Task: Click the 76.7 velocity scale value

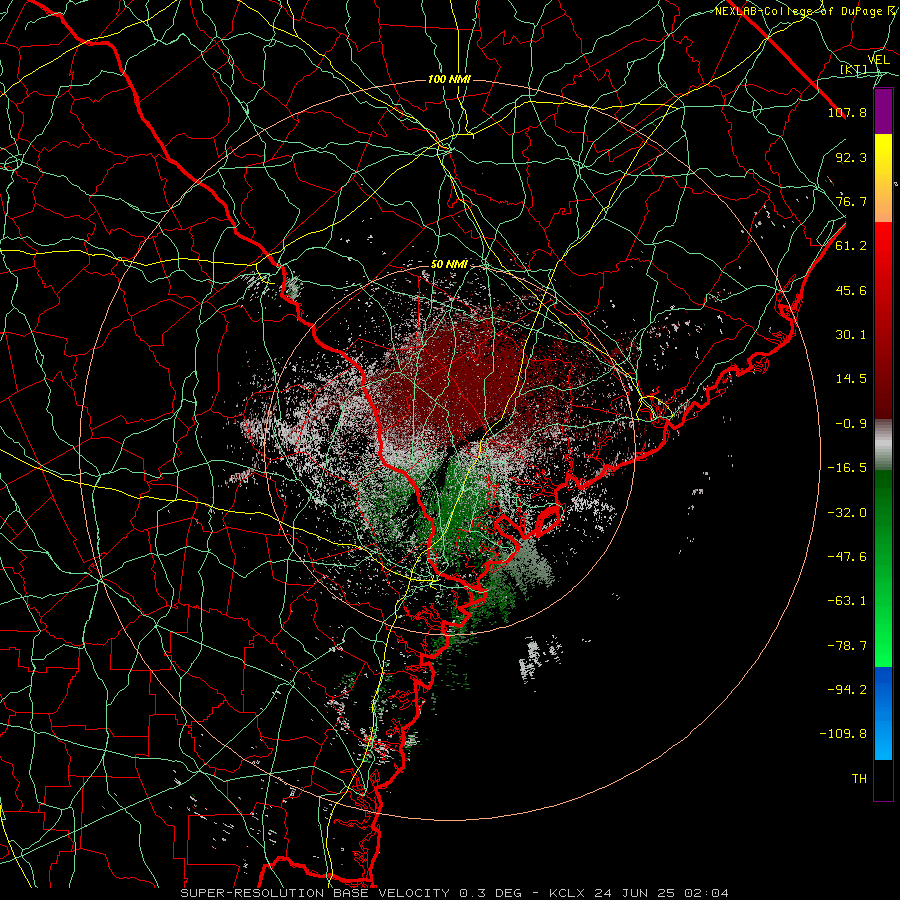Action: tap(851, 201)
